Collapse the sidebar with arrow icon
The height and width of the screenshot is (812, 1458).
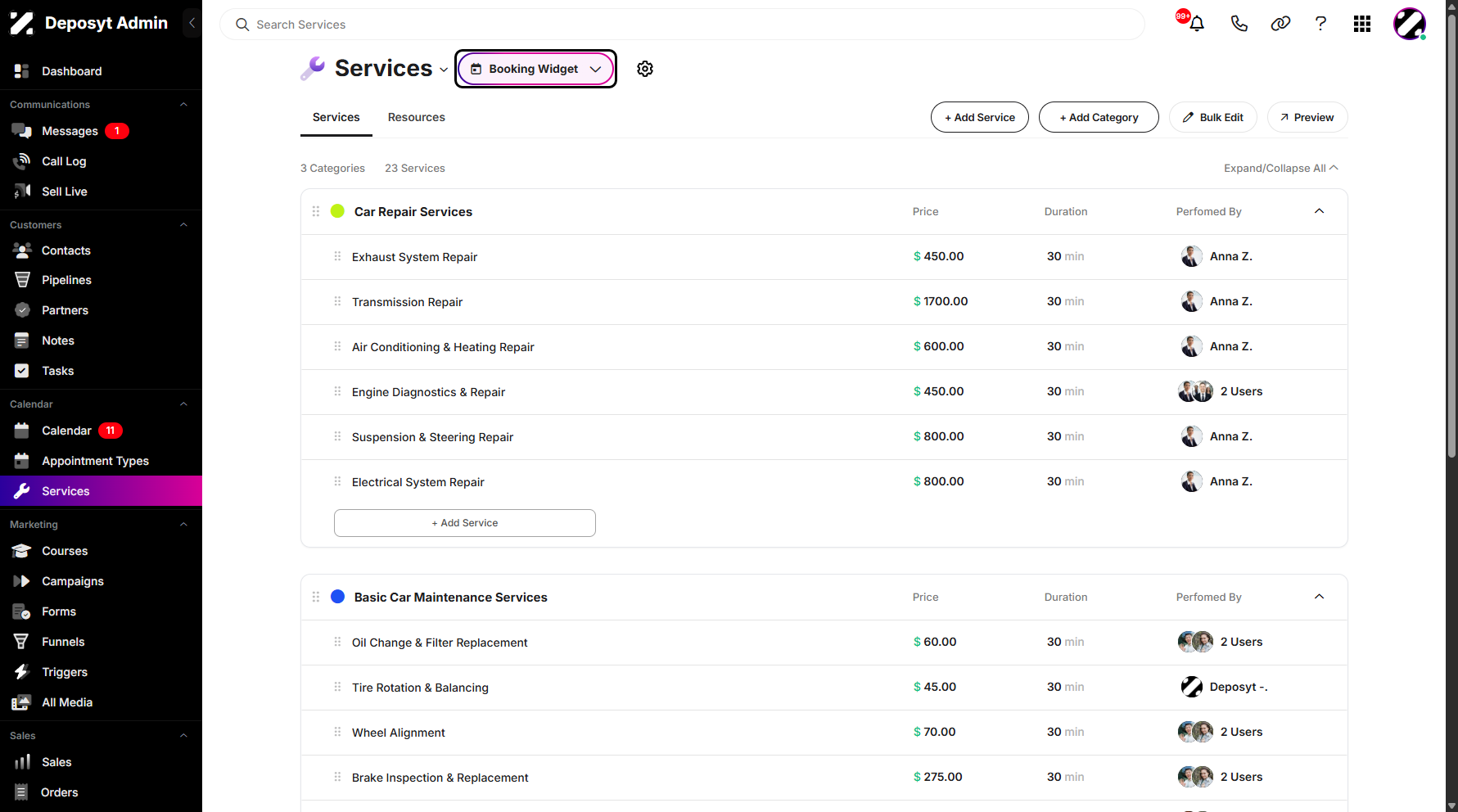[192, 23]
